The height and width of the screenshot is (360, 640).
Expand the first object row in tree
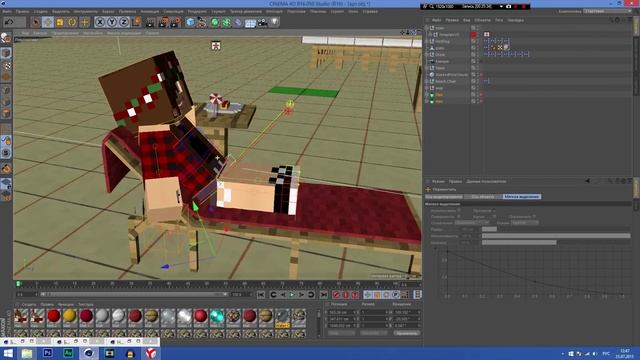pos(427,28)
